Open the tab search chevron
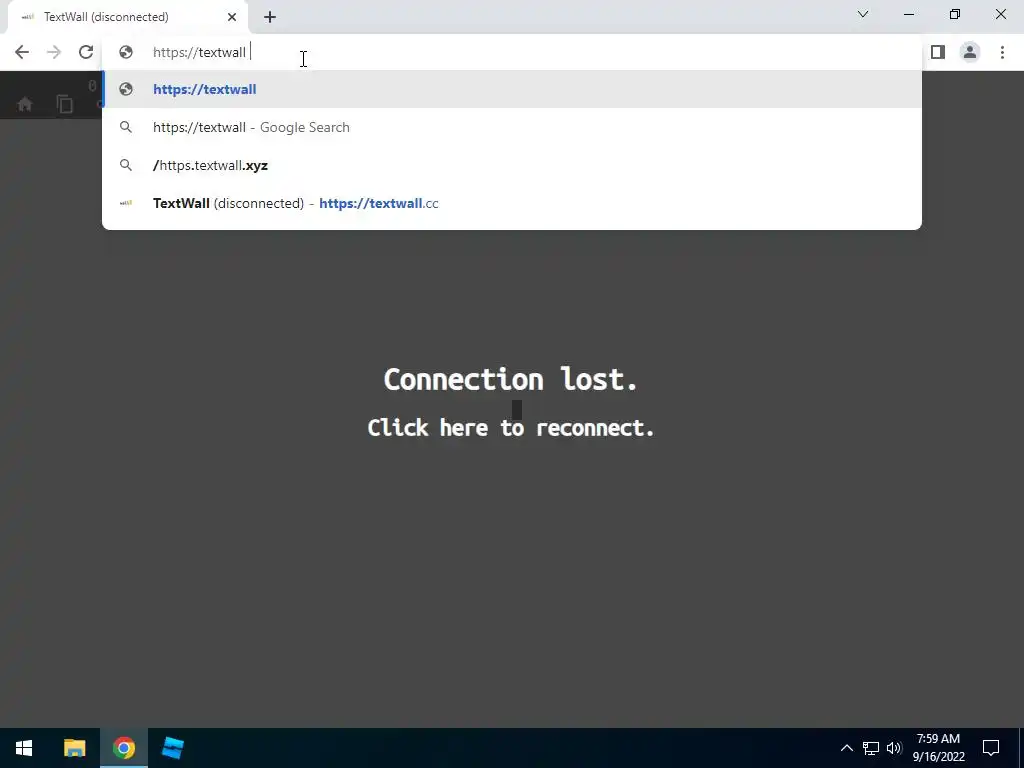The image size is (1024, 768). [x=863, y=14]
